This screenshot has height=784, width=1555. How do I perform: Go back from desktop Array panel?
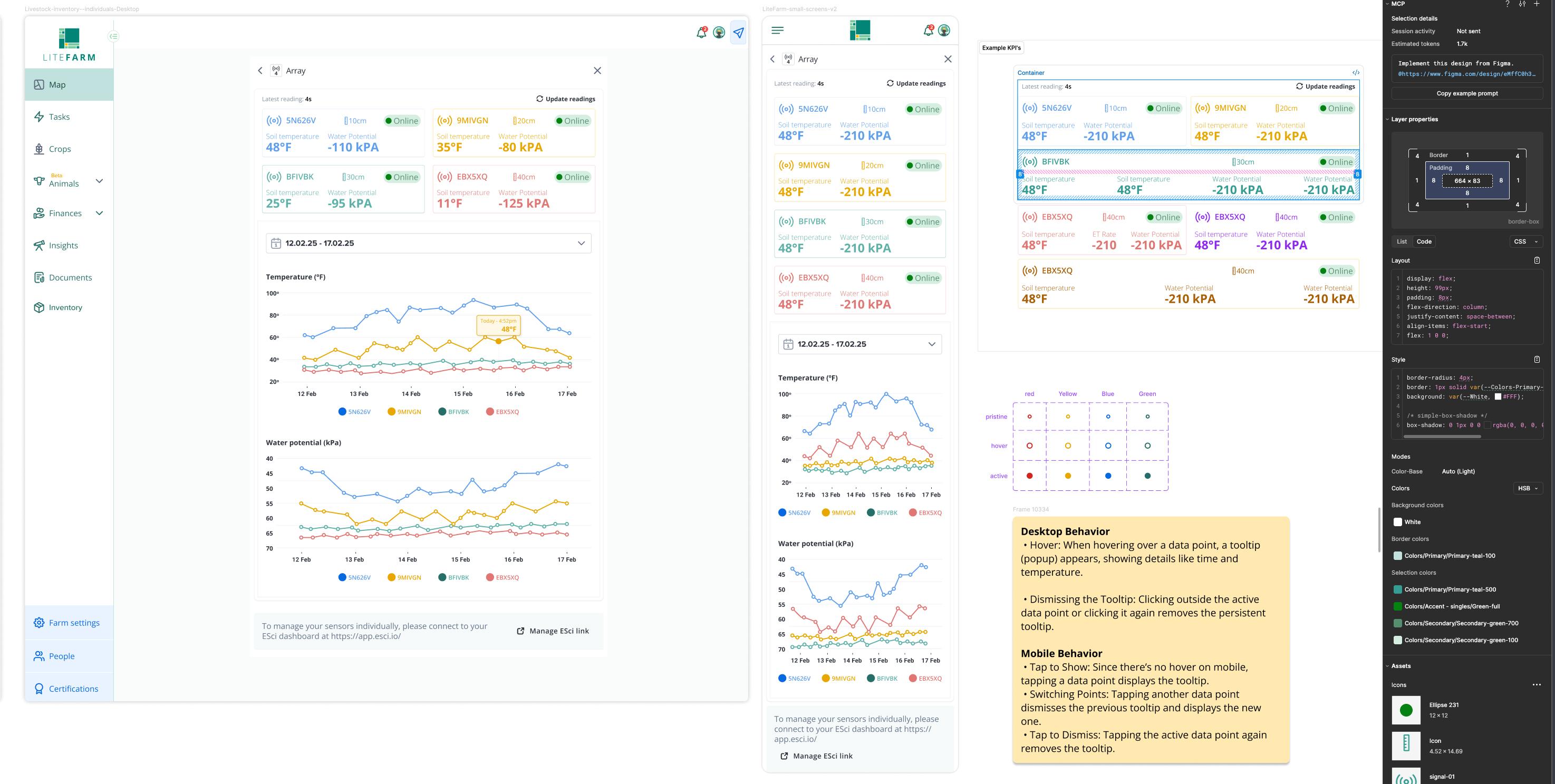click(260, 71)
